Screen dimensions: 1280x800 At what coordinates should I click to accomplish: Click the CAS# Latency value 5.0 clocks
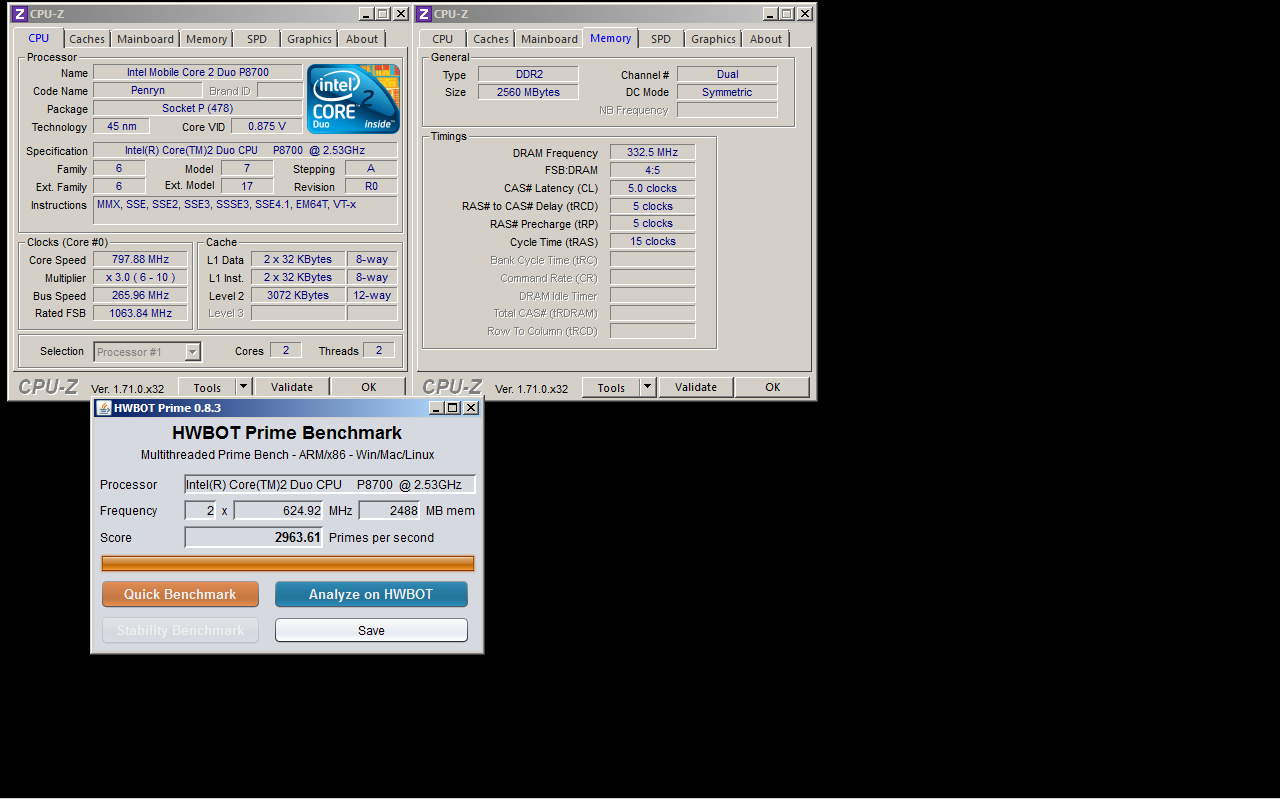point(652,189)
